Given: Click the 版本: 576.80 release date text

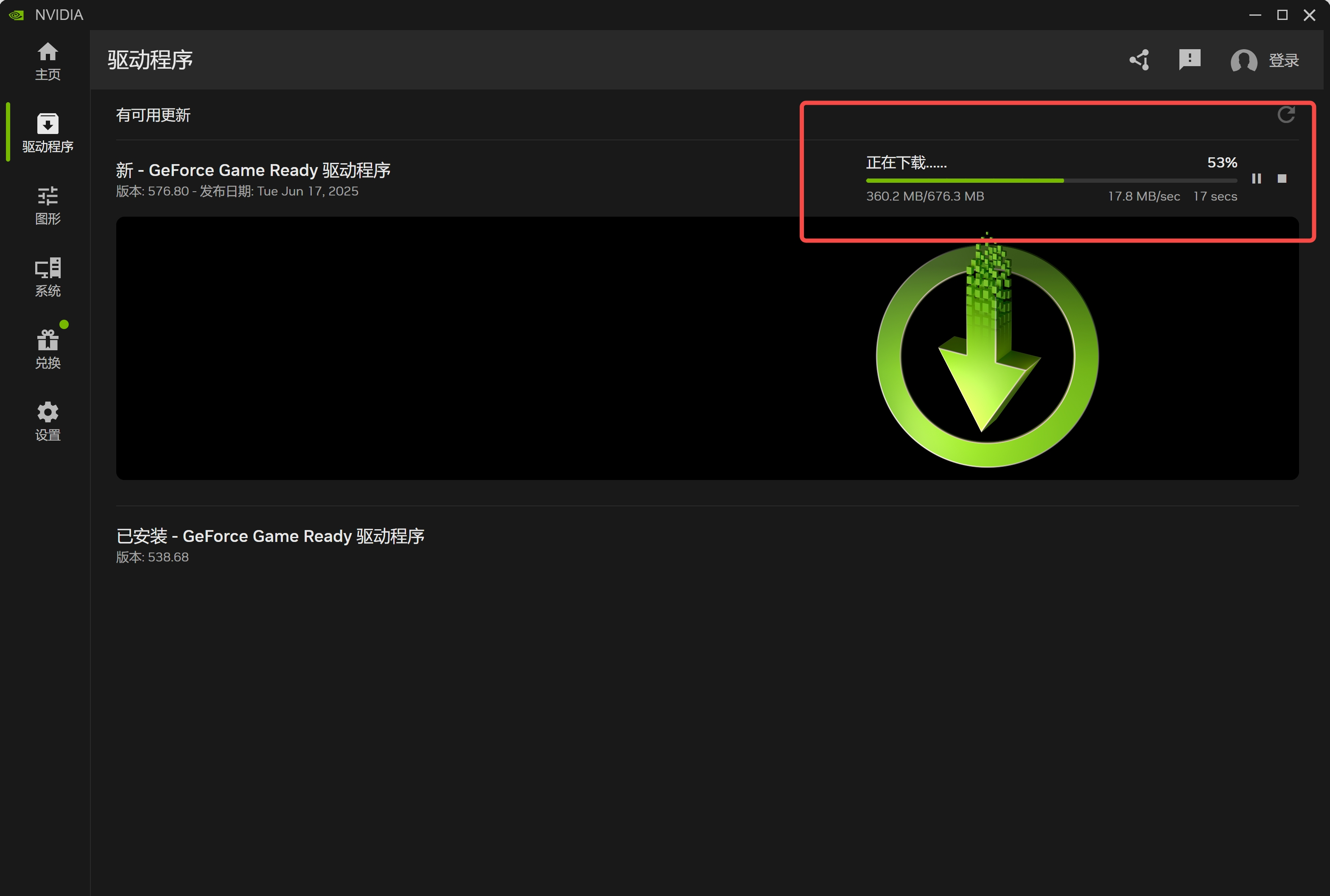Looking at the screenshot, I should click(237, 191).
